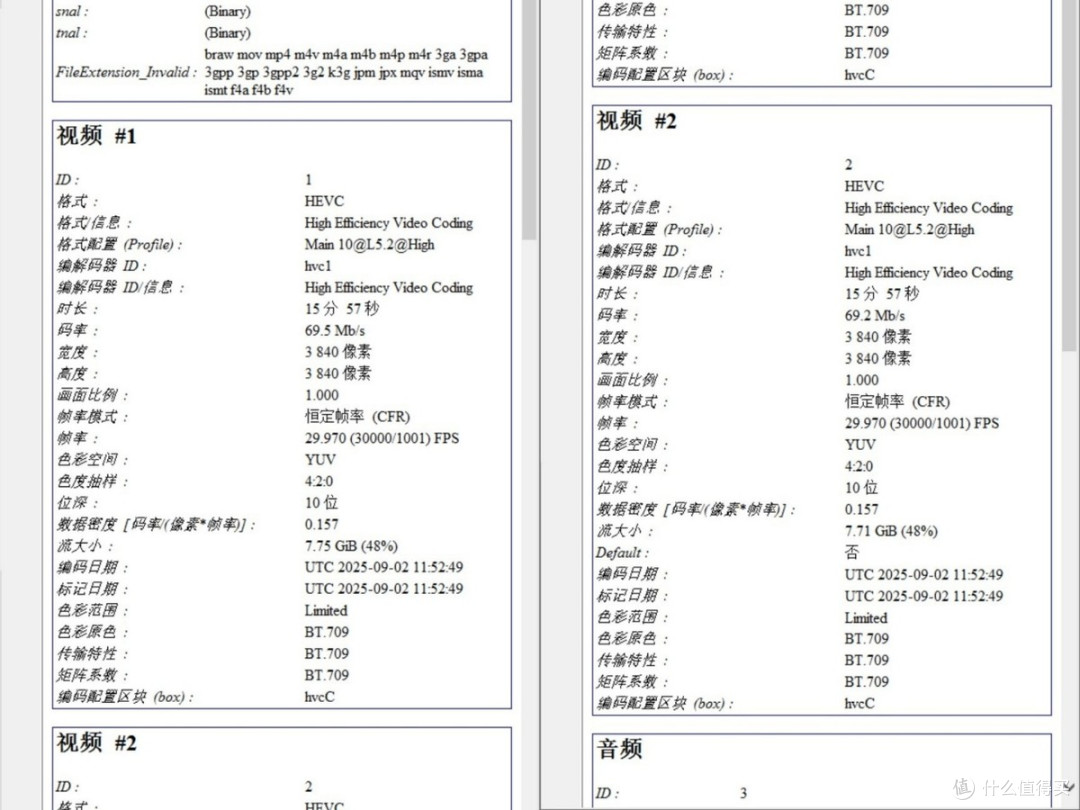Select the 音频 heading in right window
The image size is (1080, 810).
(620, 749)
